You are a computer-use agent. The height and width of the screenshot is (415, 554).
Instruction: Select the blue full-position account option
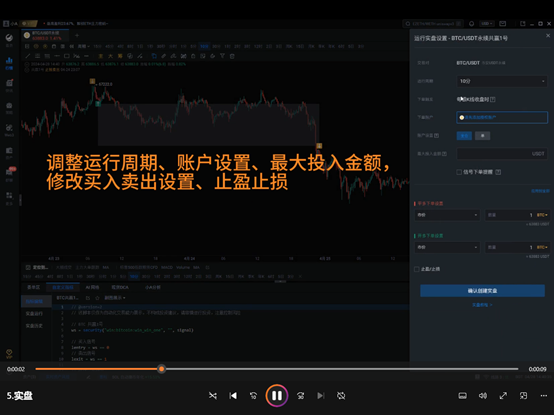pyautogui.click(x=464, y=136)
